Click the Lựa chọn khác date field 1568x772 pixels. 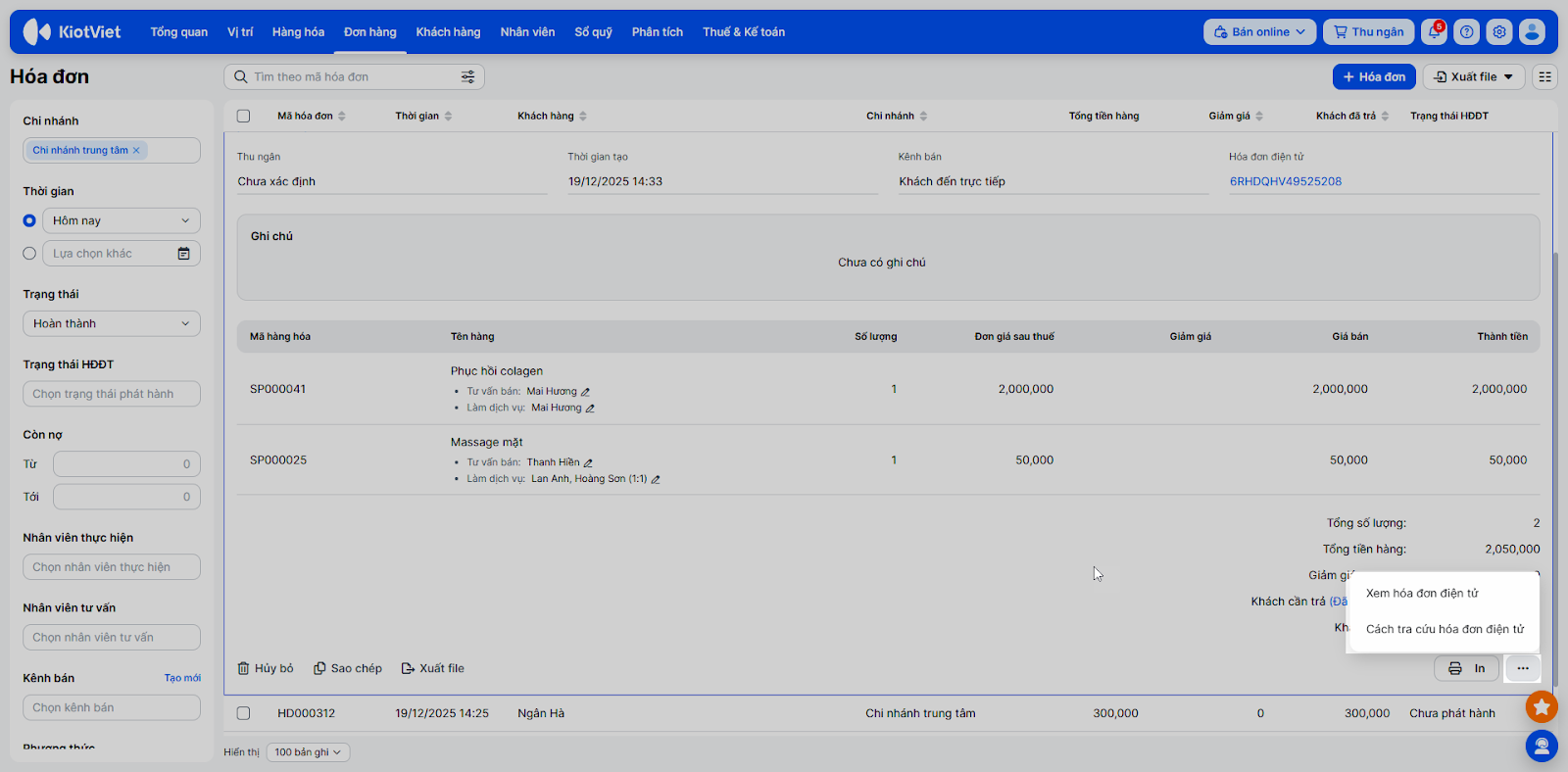click(x=122, y=254)
